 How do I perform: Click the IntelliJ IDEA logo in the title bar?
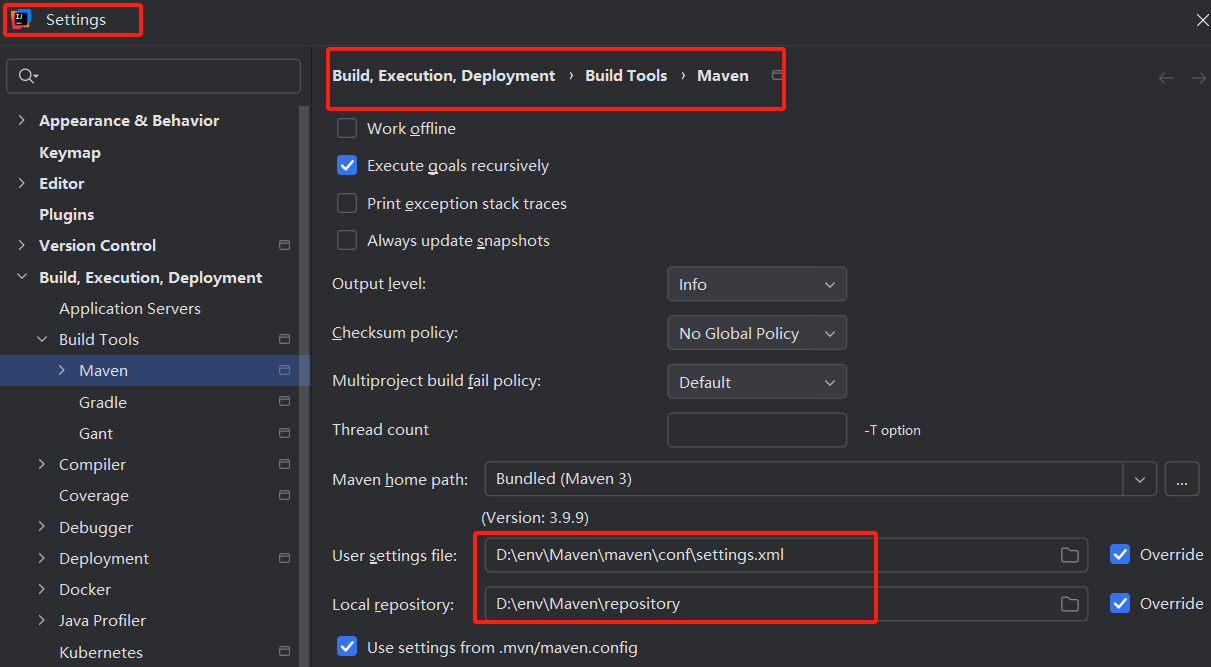(x=20, y=18)
